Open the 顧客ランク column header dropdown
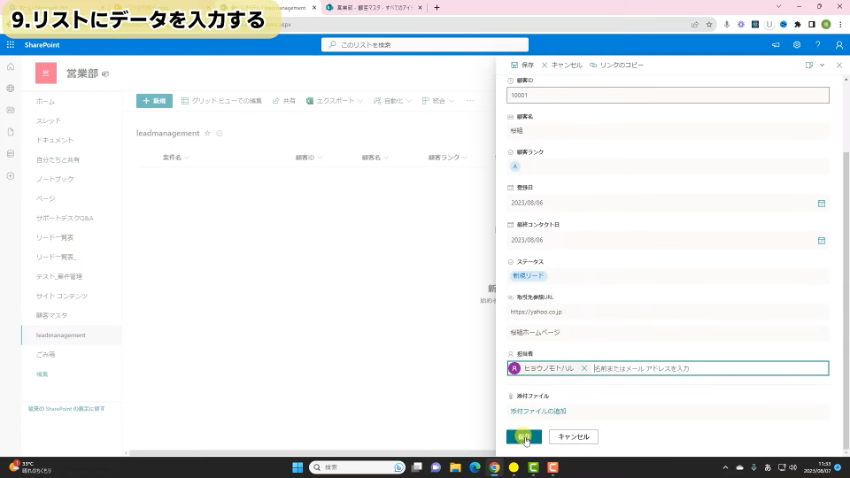850x478 pixels. pos(448,158)
